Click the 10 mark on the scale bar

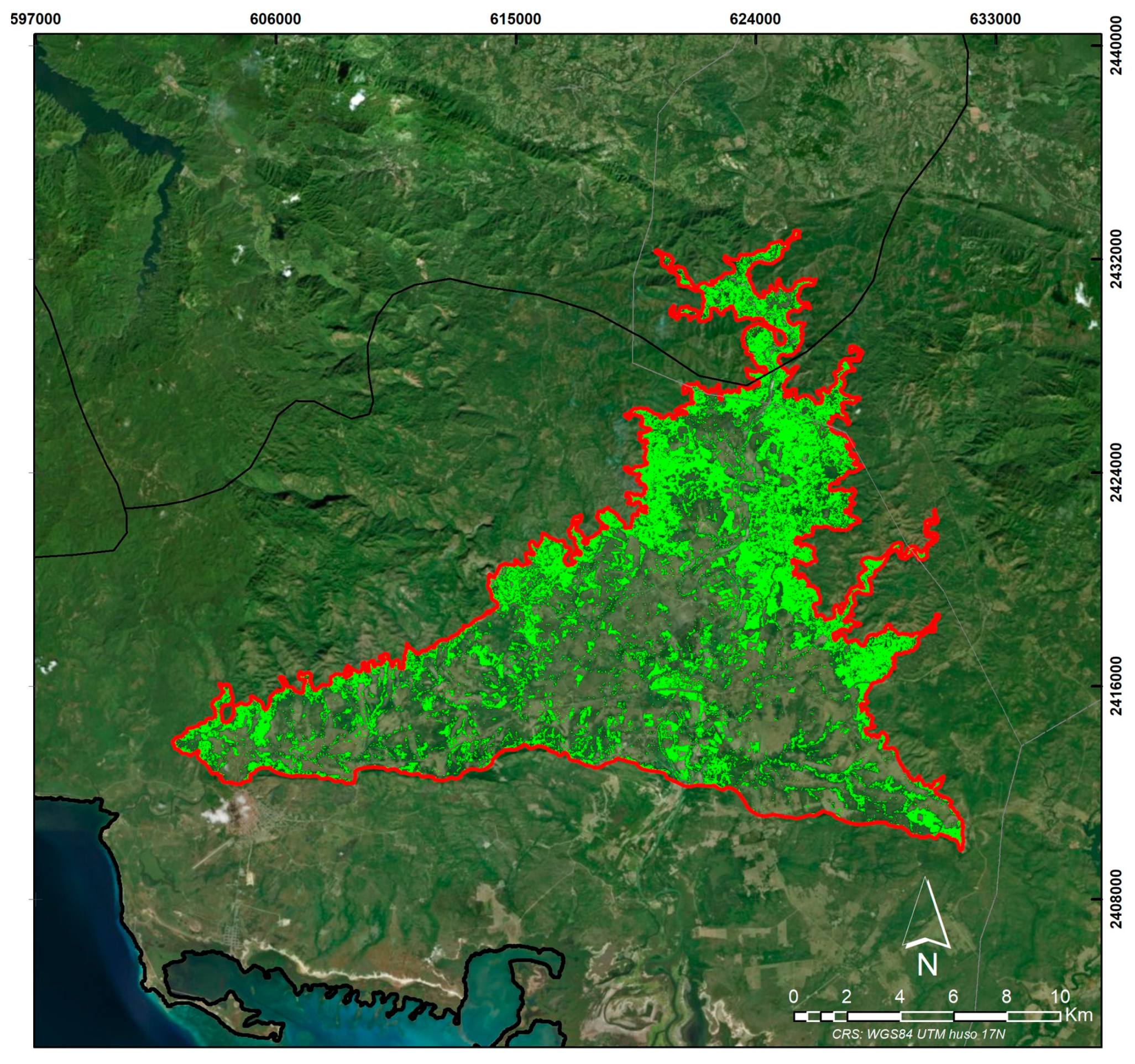click(1060, 997)
